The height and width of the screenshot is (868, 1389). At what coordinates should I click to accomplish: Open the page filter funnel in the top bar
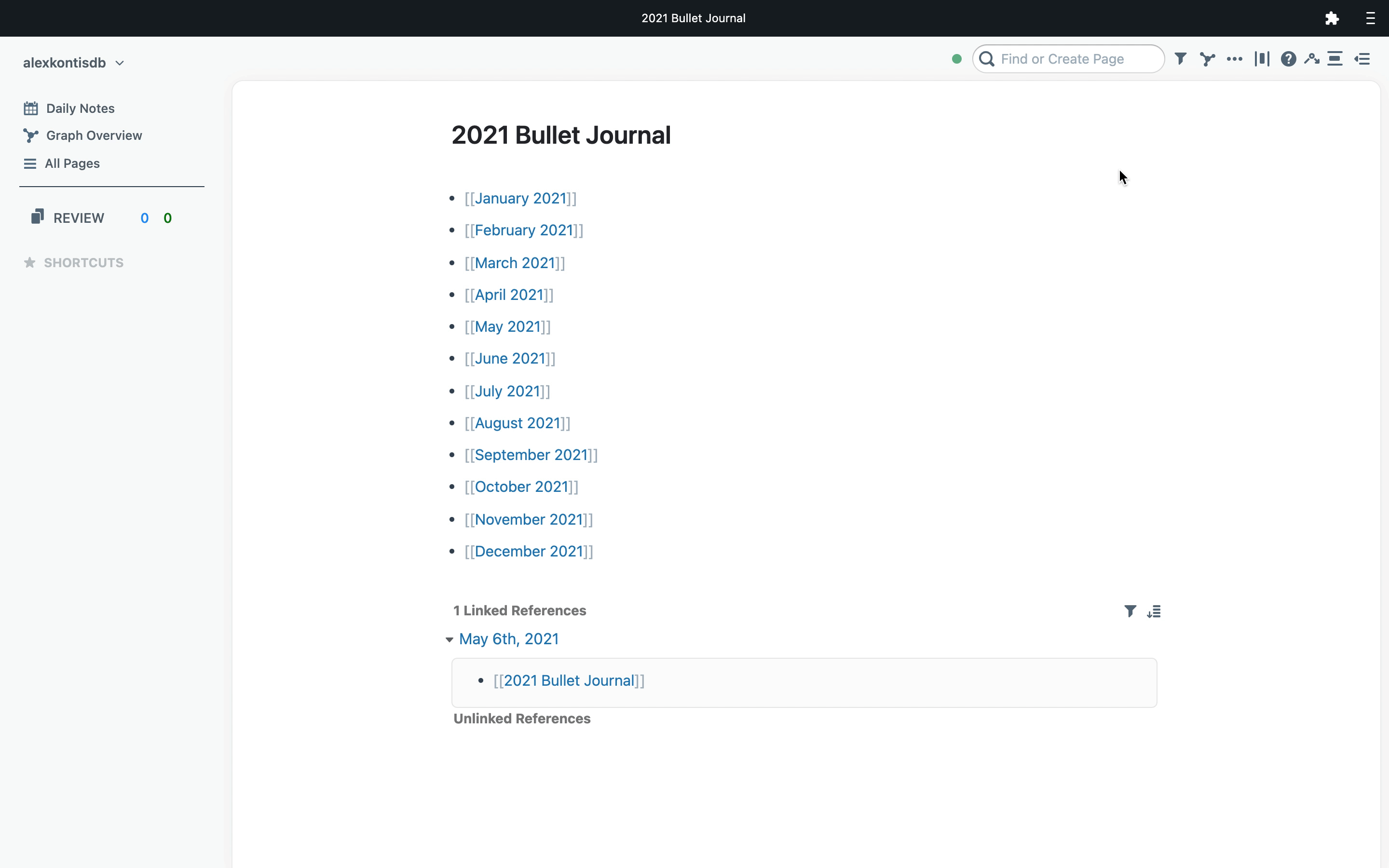coord(1180,58)
